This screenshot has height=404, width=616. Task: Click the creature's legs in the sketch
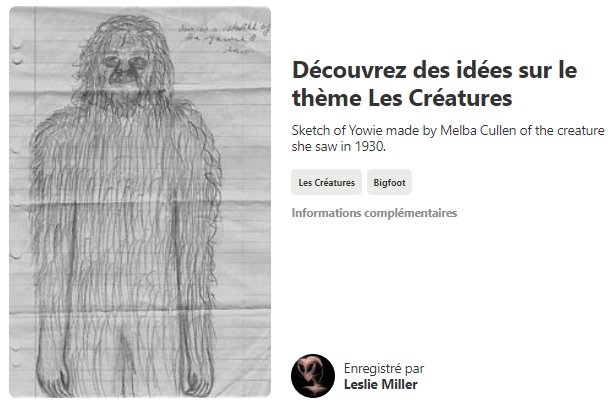pos(126,346)
